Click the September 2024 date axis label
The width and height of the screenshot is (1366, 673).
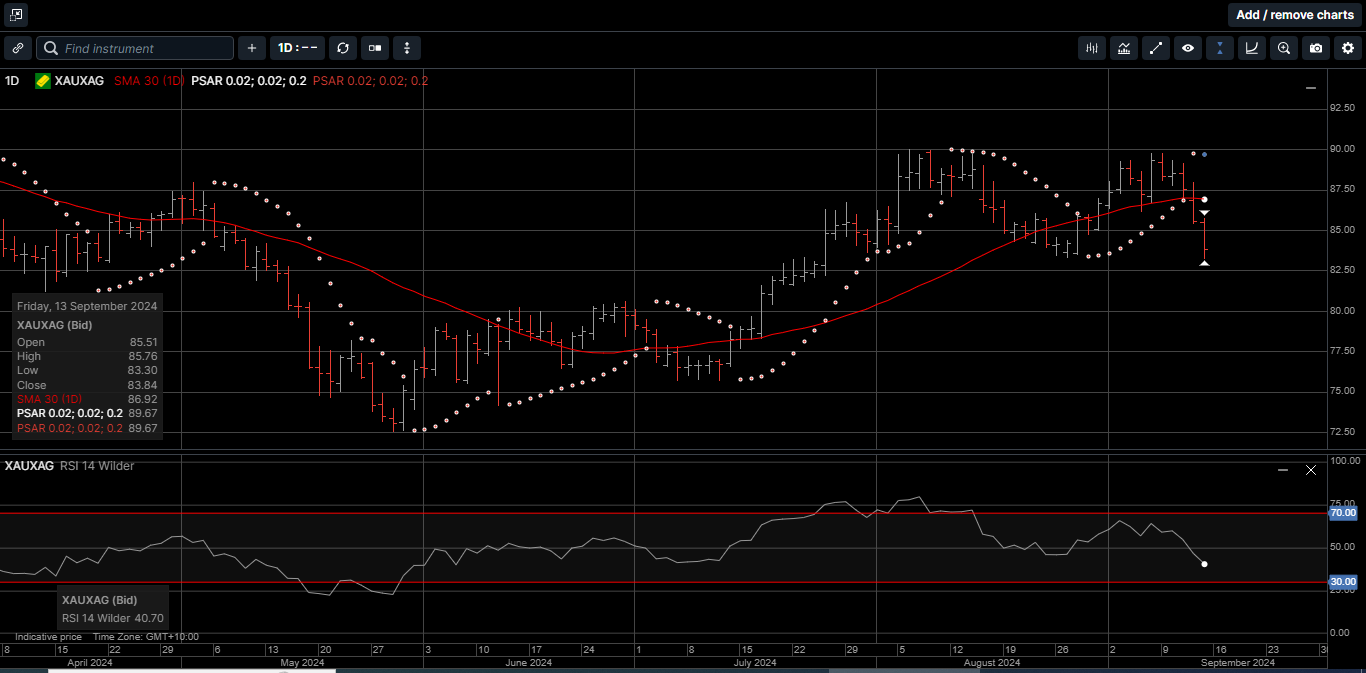coord(1237,662)
